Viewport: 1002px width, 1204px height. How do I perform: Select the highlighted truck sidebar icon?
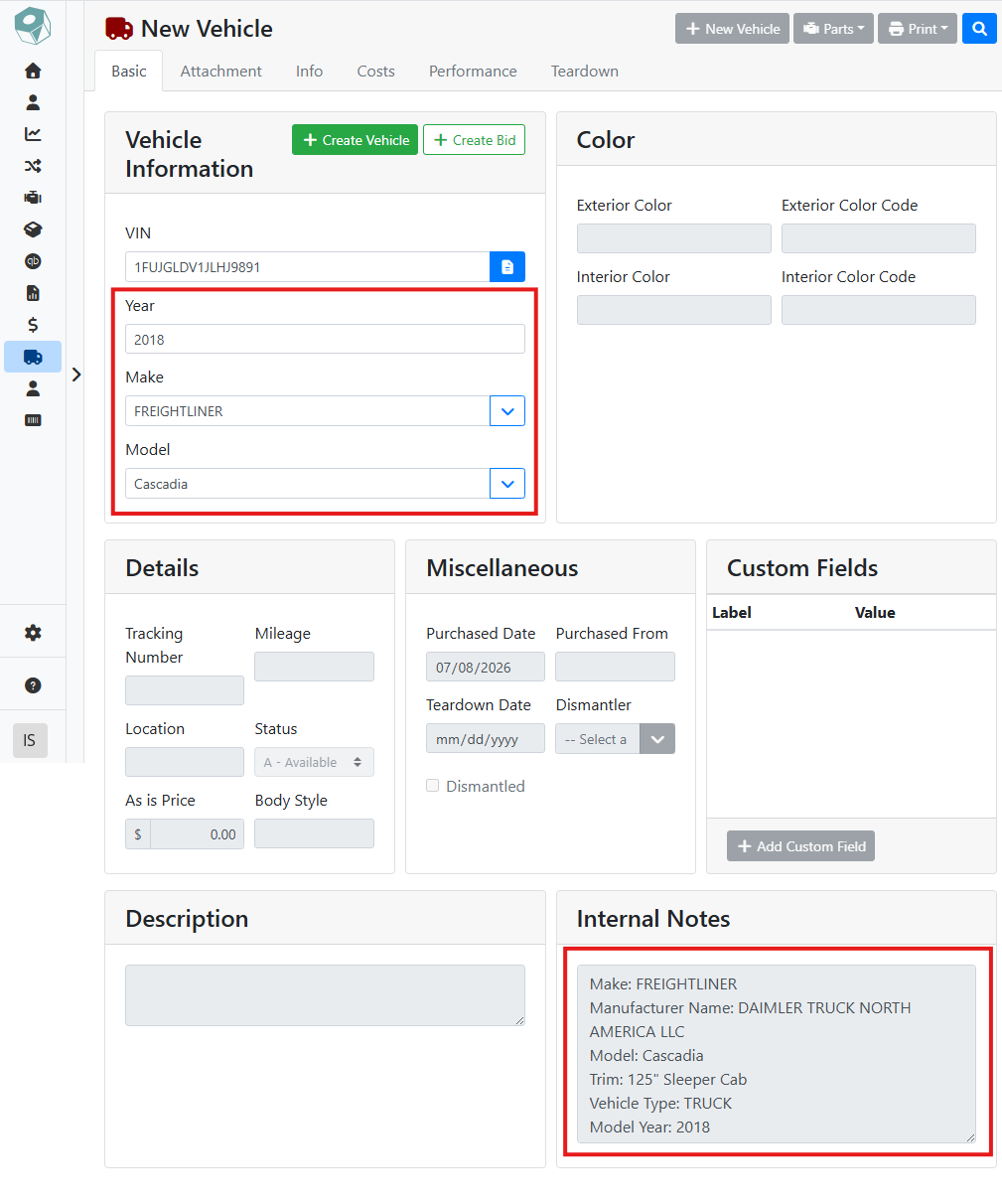tap(33, 357)
